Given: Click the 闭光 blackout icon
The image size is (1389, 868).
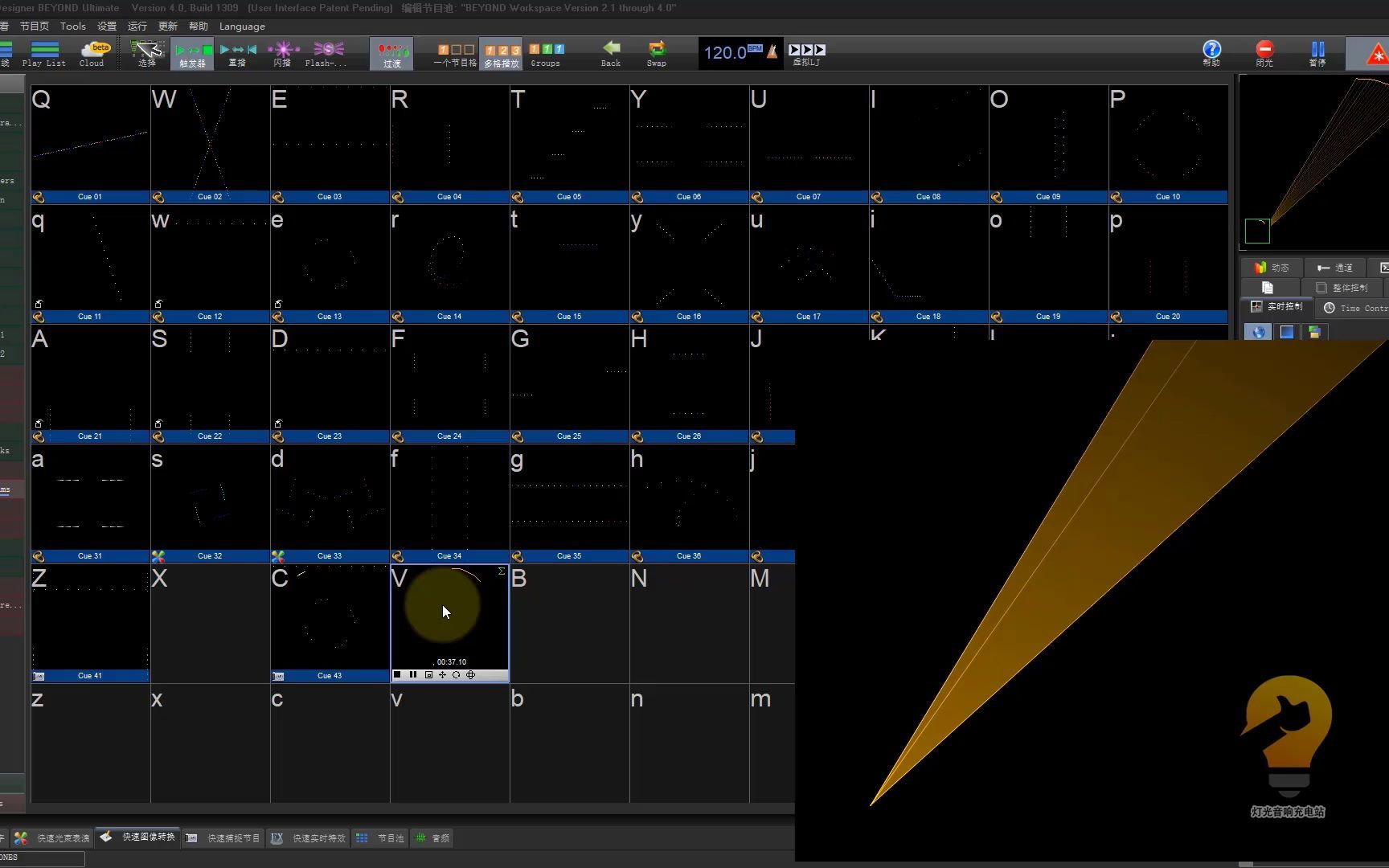Looking at the screenshot, I should point(1264,49).
